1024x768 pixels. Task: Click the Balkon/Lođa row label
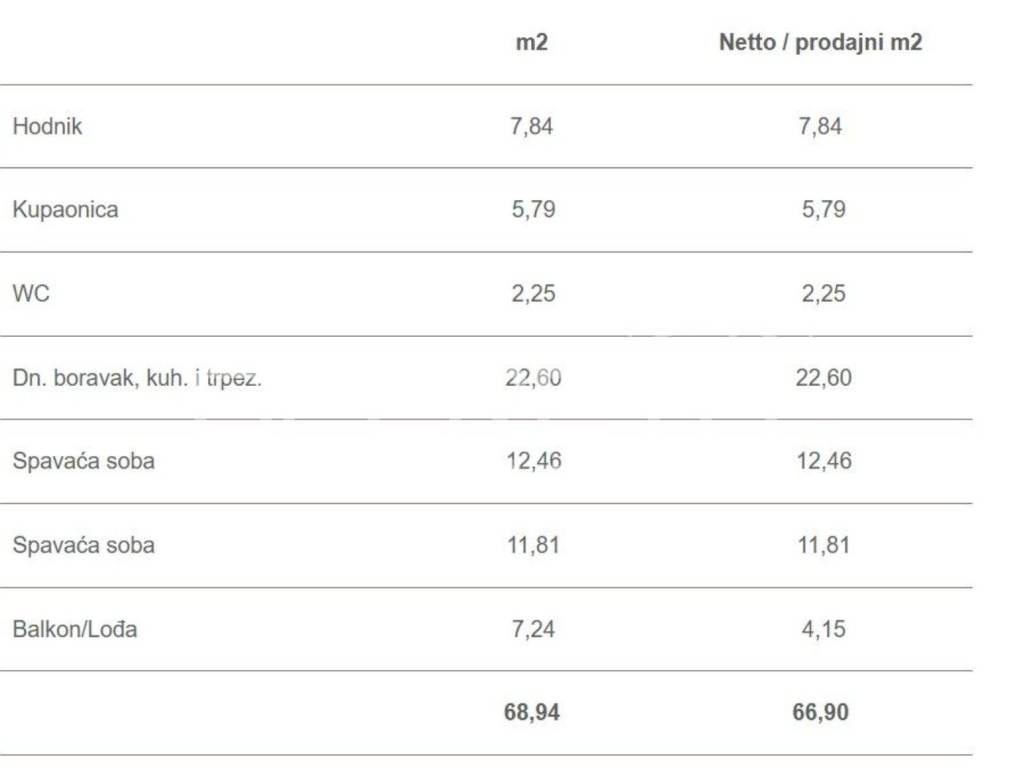pyautogui.click(x=75, y=629)
